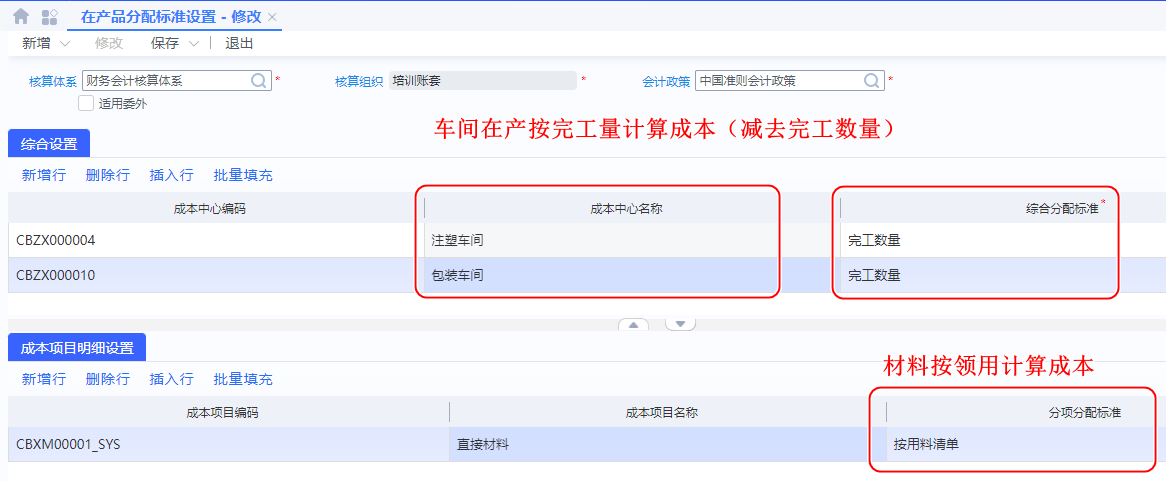Screen dimensions: 1166x481
Task: Switch to the 综合设置 tab
Action: [49, 143]
